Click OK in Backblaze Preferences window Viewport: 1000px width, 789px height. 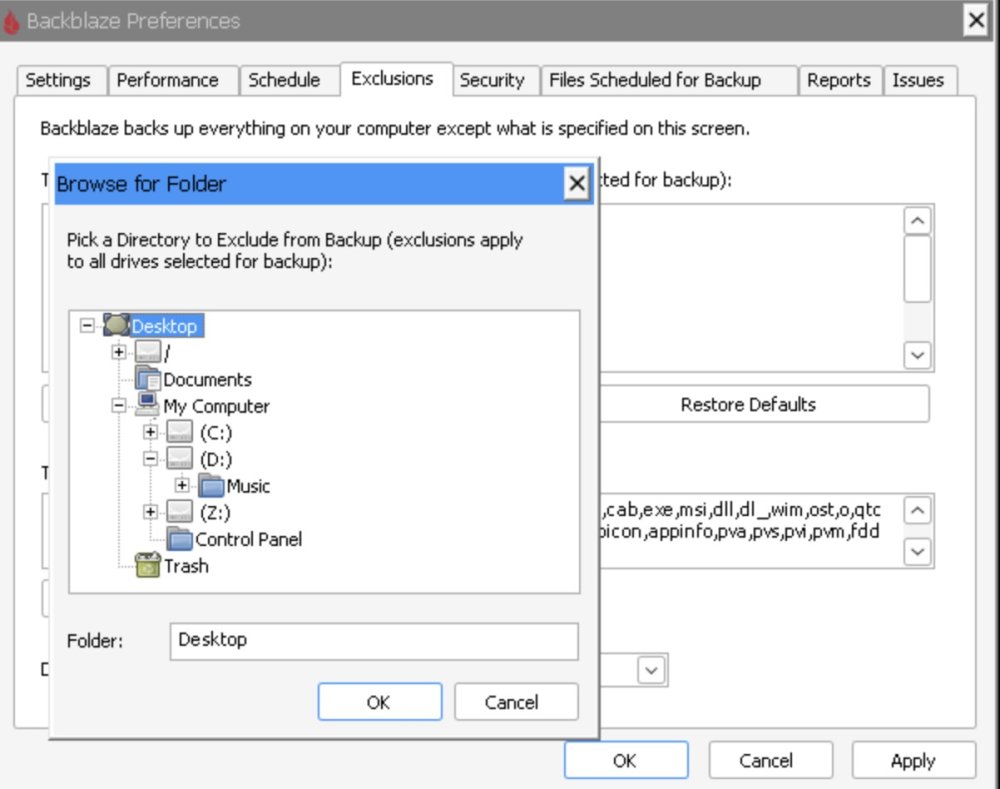(x=626, y=760)
